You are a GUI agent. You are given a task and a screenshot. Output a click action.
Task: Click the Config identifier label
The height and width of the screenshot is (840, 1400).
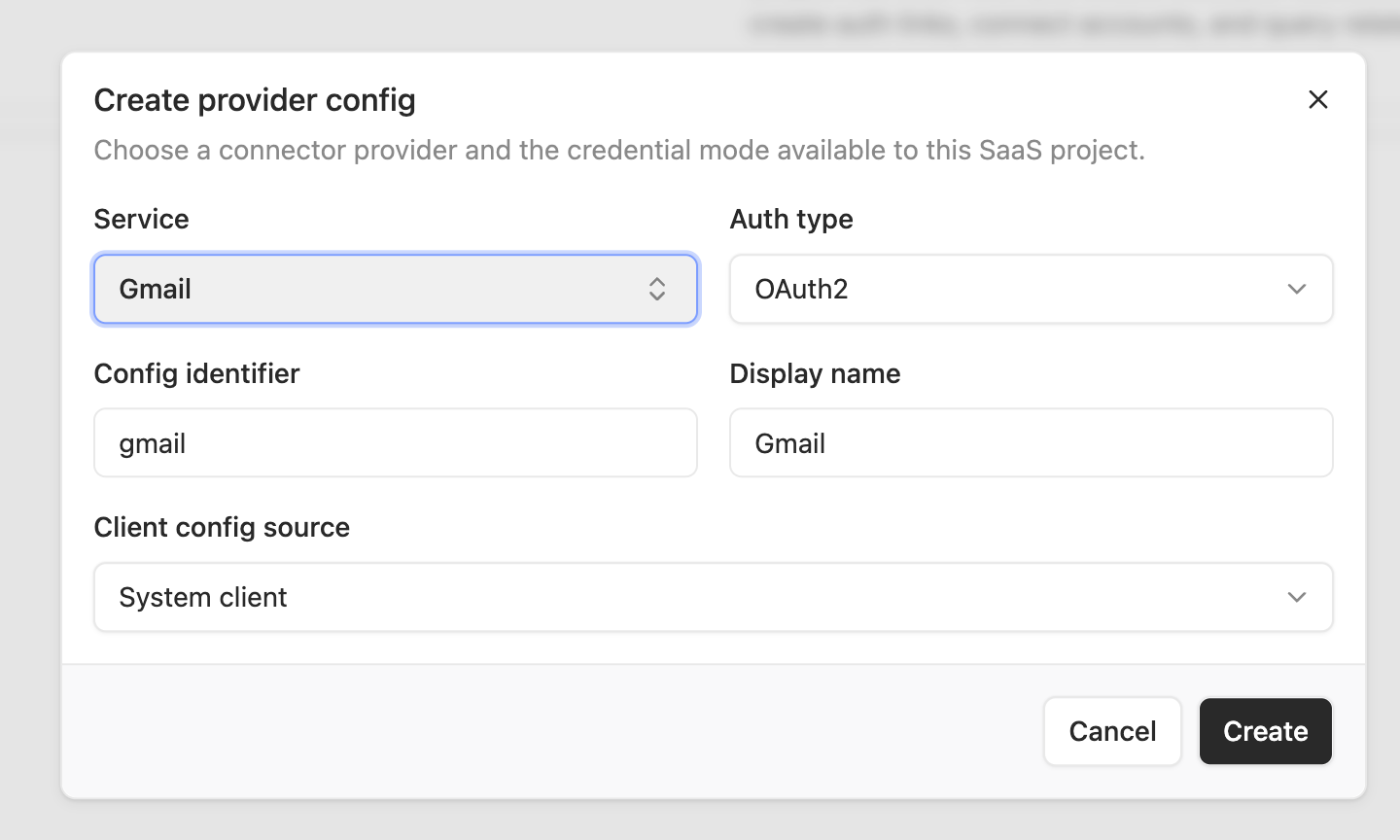click(x=196, y=373)
